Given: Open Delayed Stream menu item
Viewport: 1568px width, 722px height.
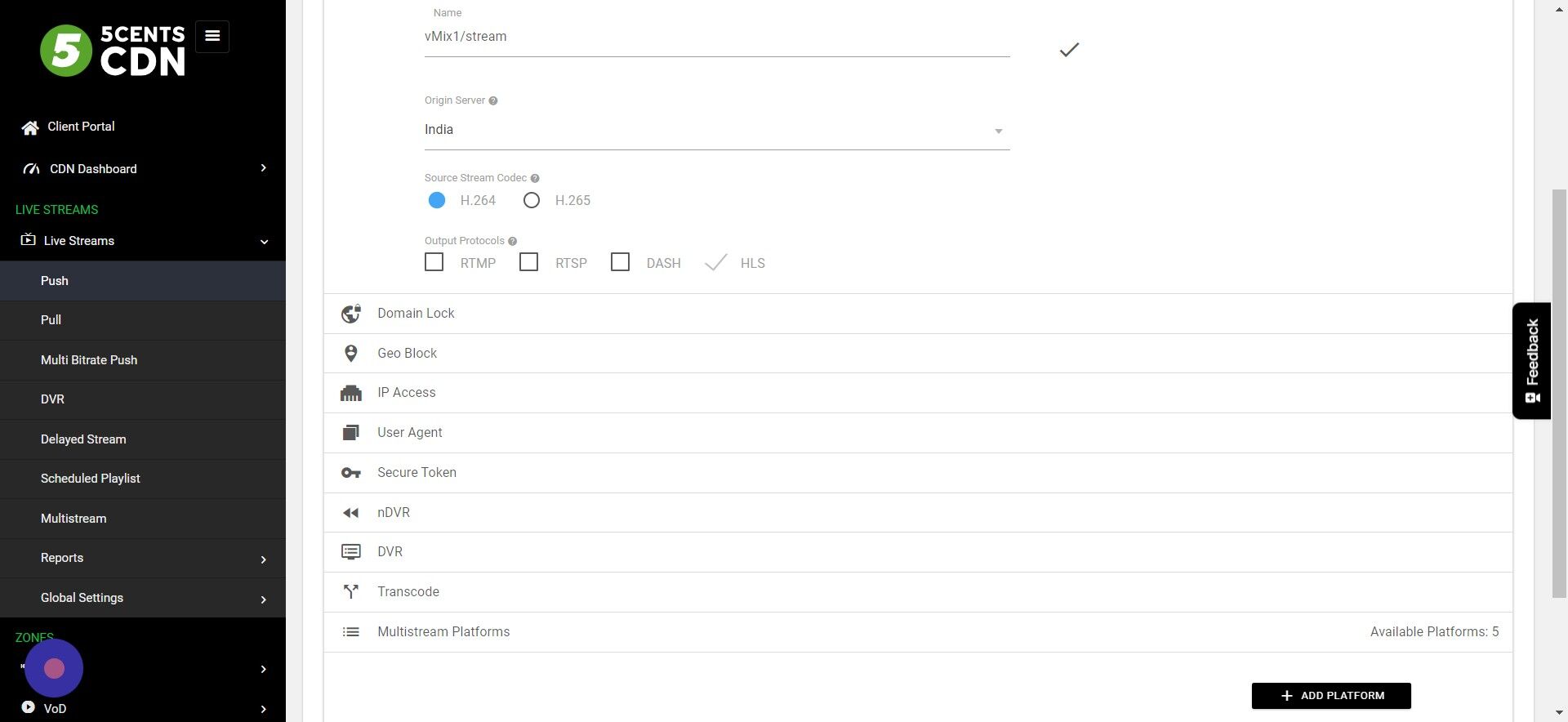Looking at the screenshot, I should 143,439.
